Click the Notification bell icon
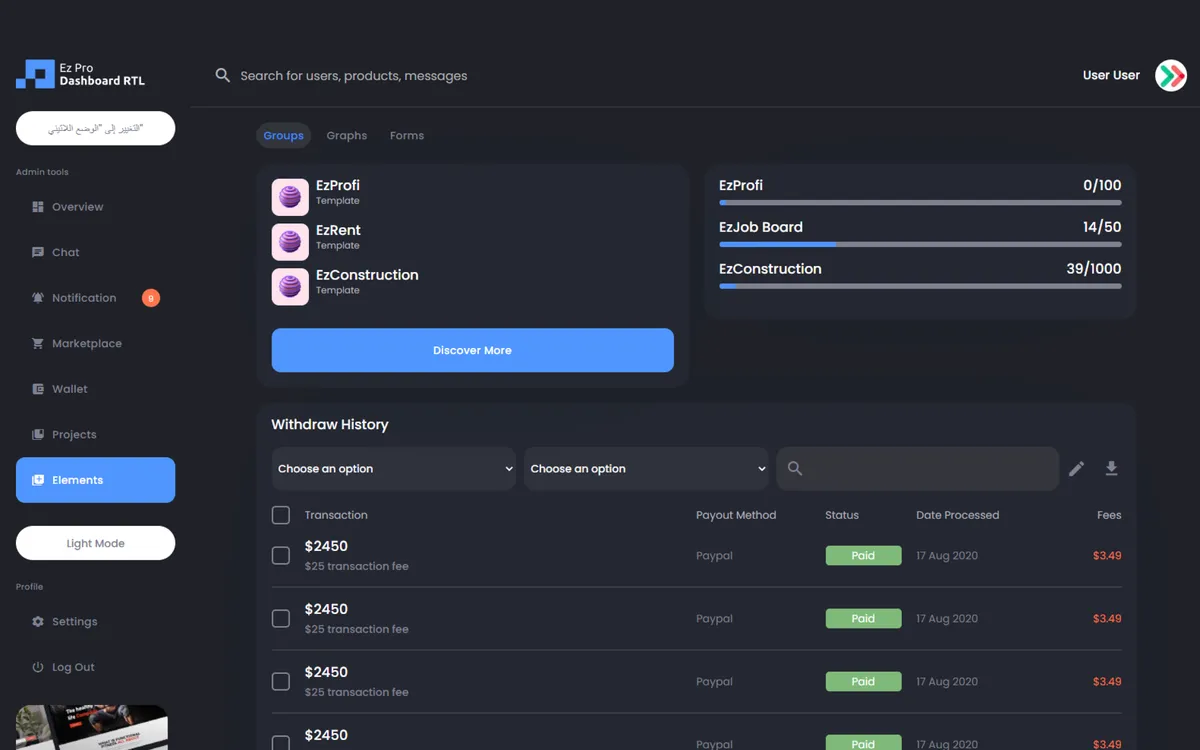 coord(38,298)
